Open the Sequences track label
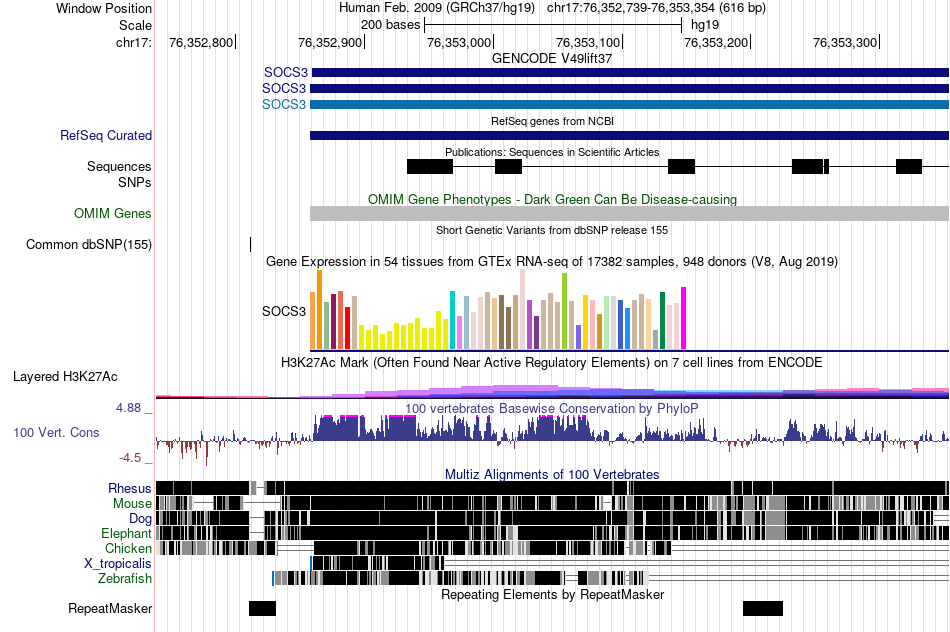Viewport: 950px width, 632px height. click(x=119, y=166)
